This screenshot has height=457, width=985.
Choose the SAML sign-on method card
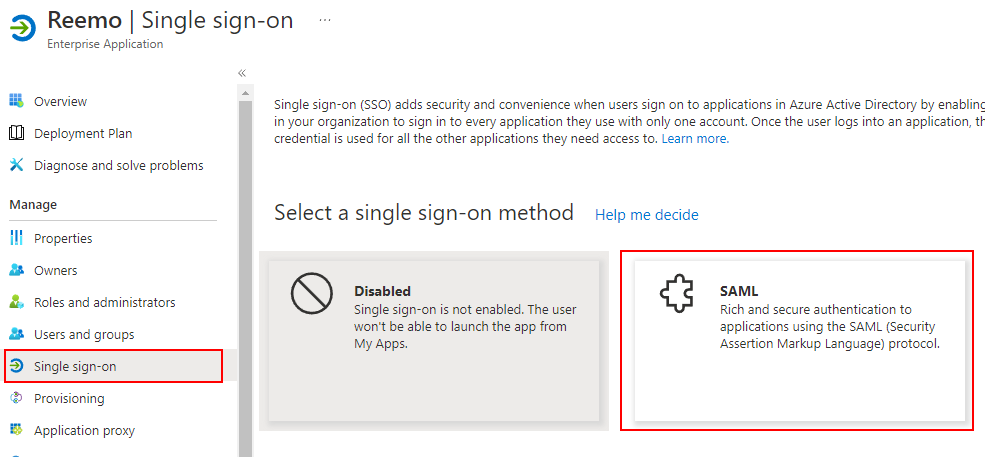pos(799,340)
